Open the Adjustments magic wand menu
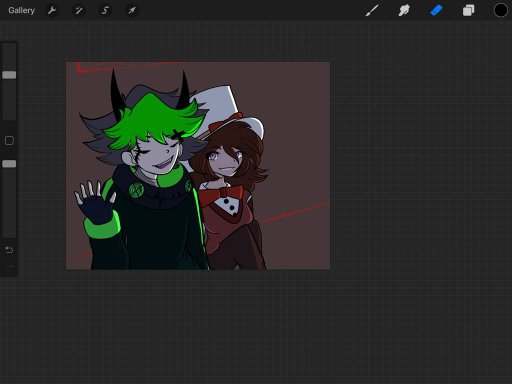This screenshot has height=384, width=512. click(x=78, y=11)
